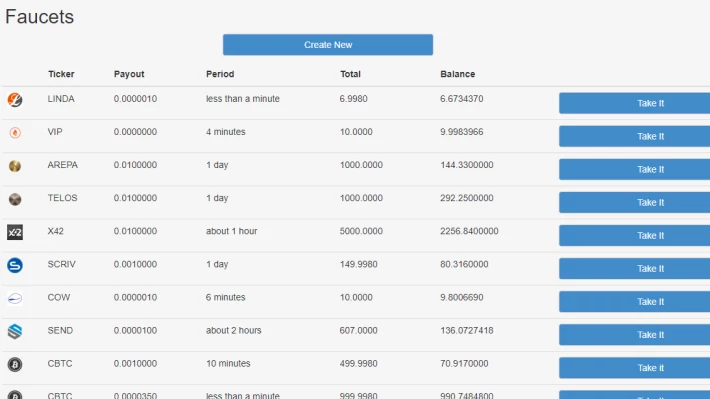Claim the SCRIV faucet payout
Image resolution: width=710 pixels, height=399 pixels.
tap(634, 269)
